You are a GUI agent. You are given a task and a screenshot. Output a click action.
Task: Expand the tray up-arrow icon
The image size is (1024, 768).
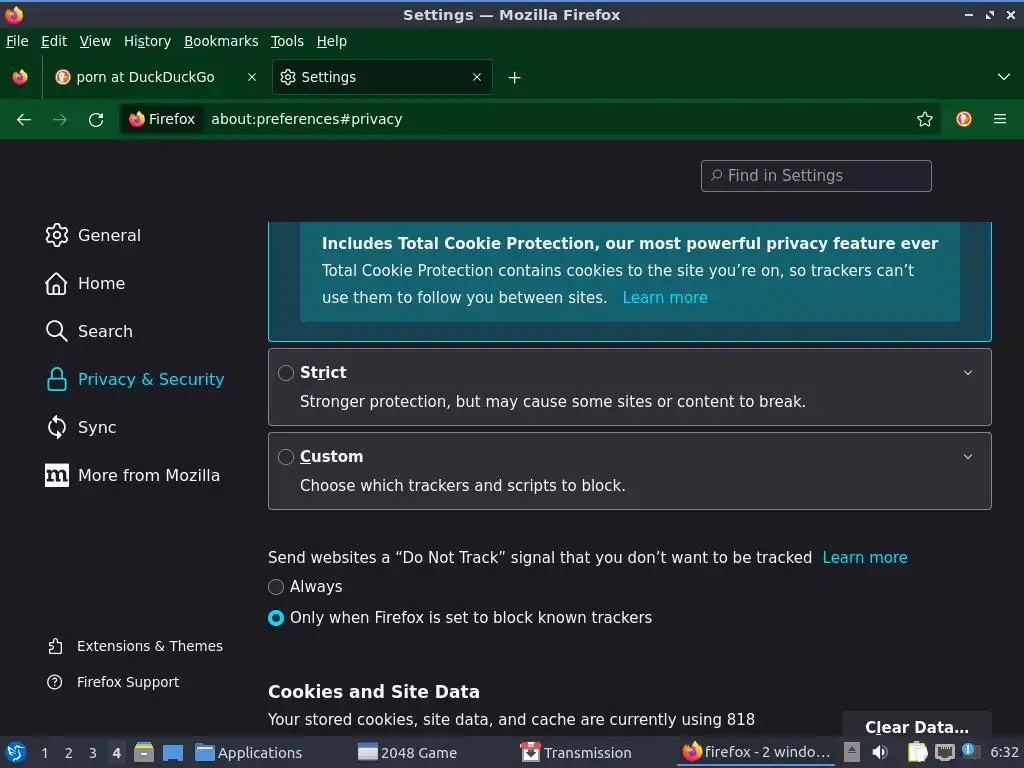[852, 751]
